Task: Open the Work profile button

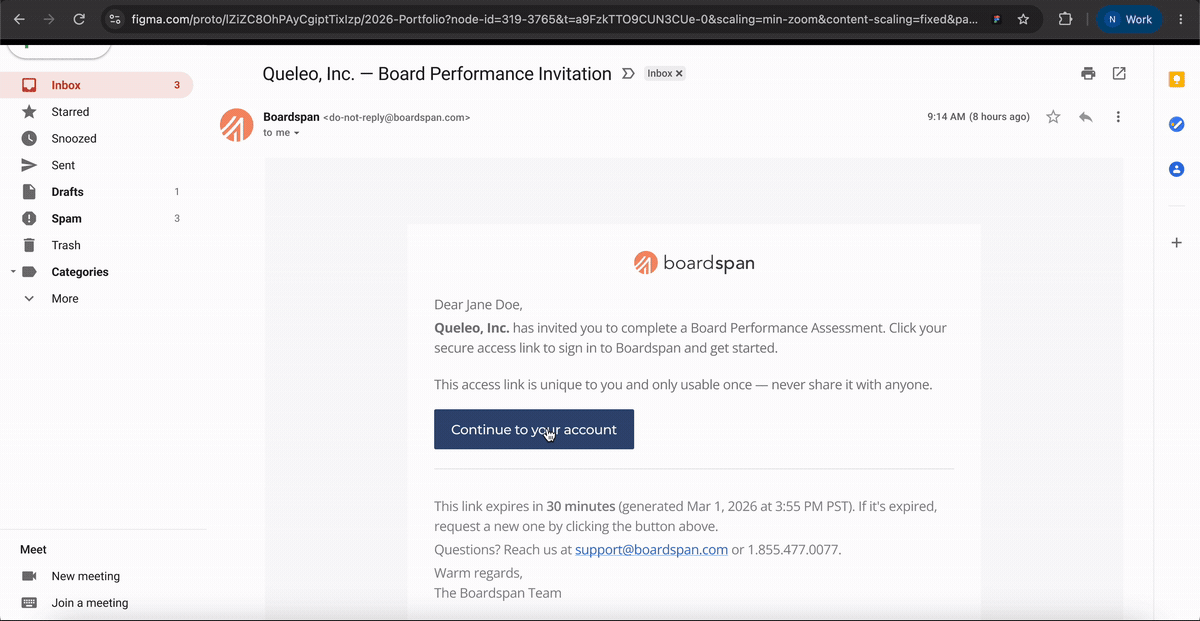Action: coord(1129,19)
